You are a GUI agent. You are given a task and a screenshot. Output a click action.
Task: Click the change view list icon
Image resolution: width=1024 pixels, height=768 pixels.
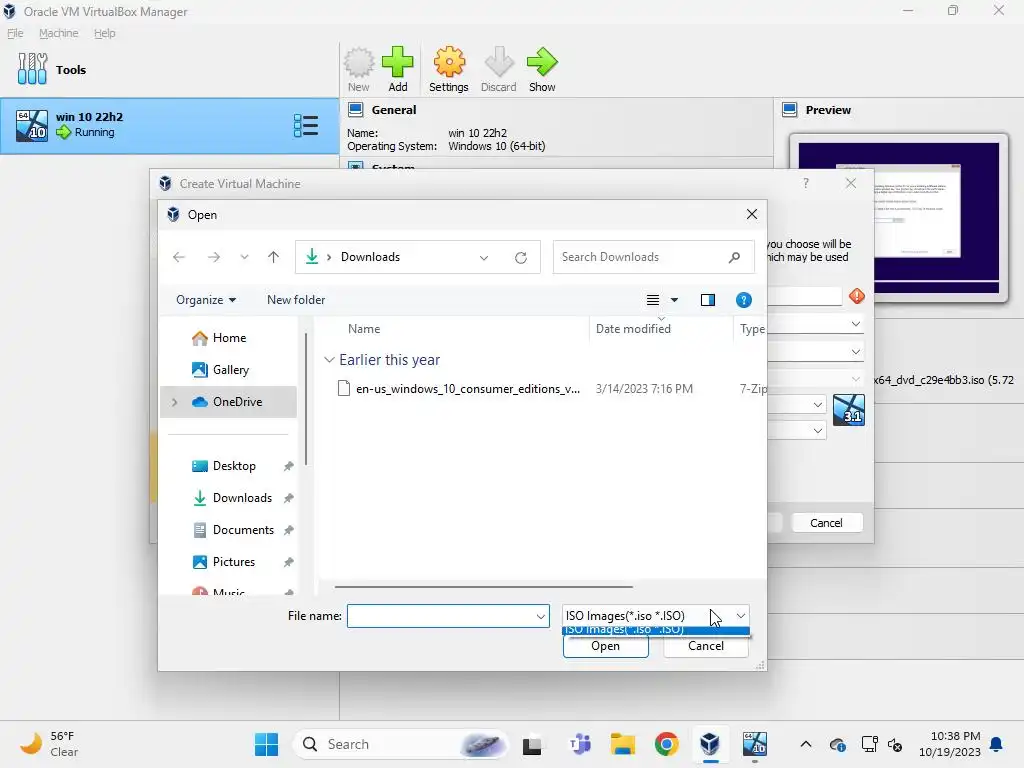652,300
